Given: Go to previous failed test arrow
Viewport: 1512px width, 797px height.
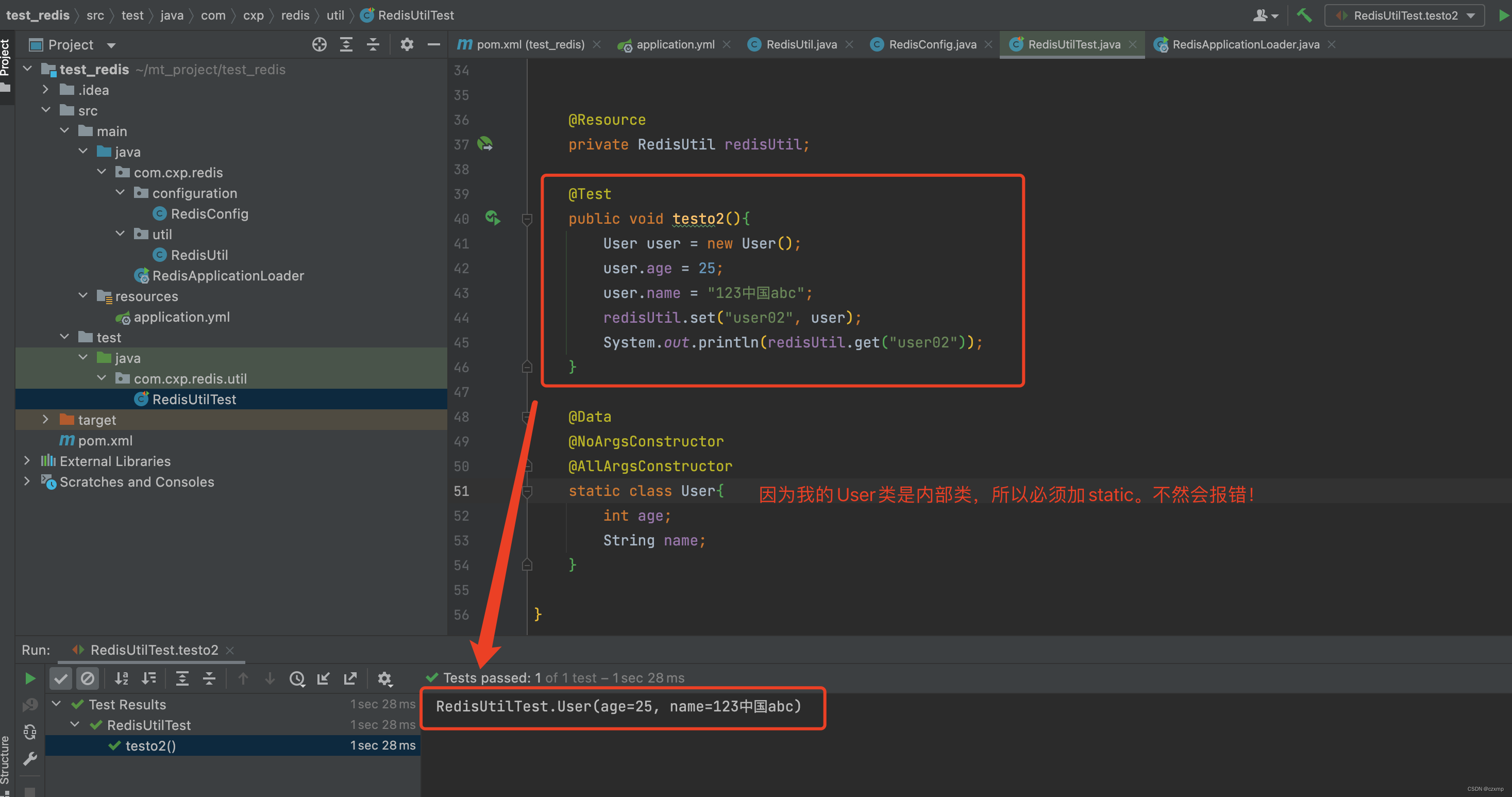Looking at the screenshot, I should 243,679.
